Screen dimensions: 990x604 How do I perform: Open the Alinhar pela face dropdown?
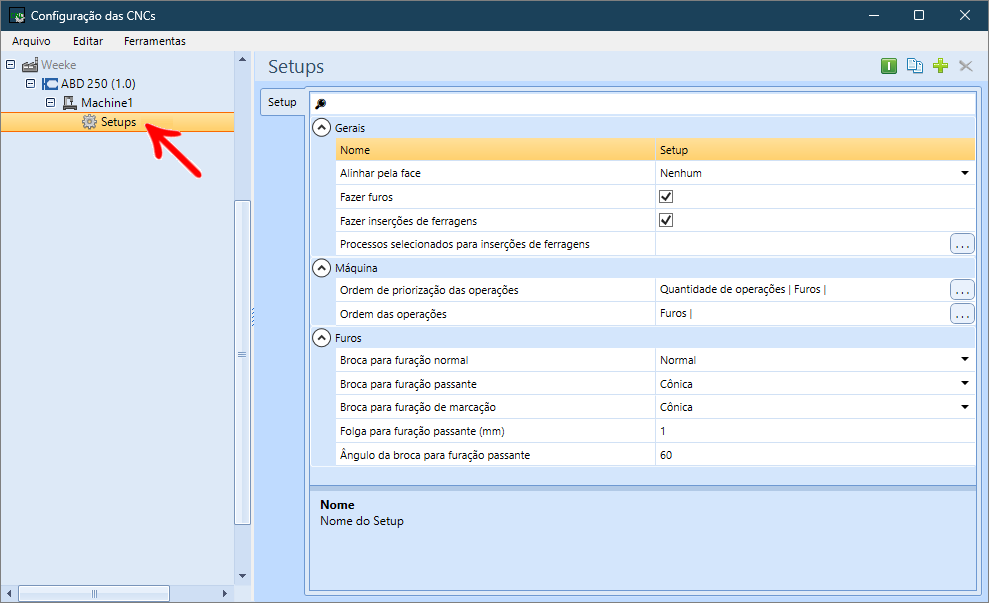[964, 173]
